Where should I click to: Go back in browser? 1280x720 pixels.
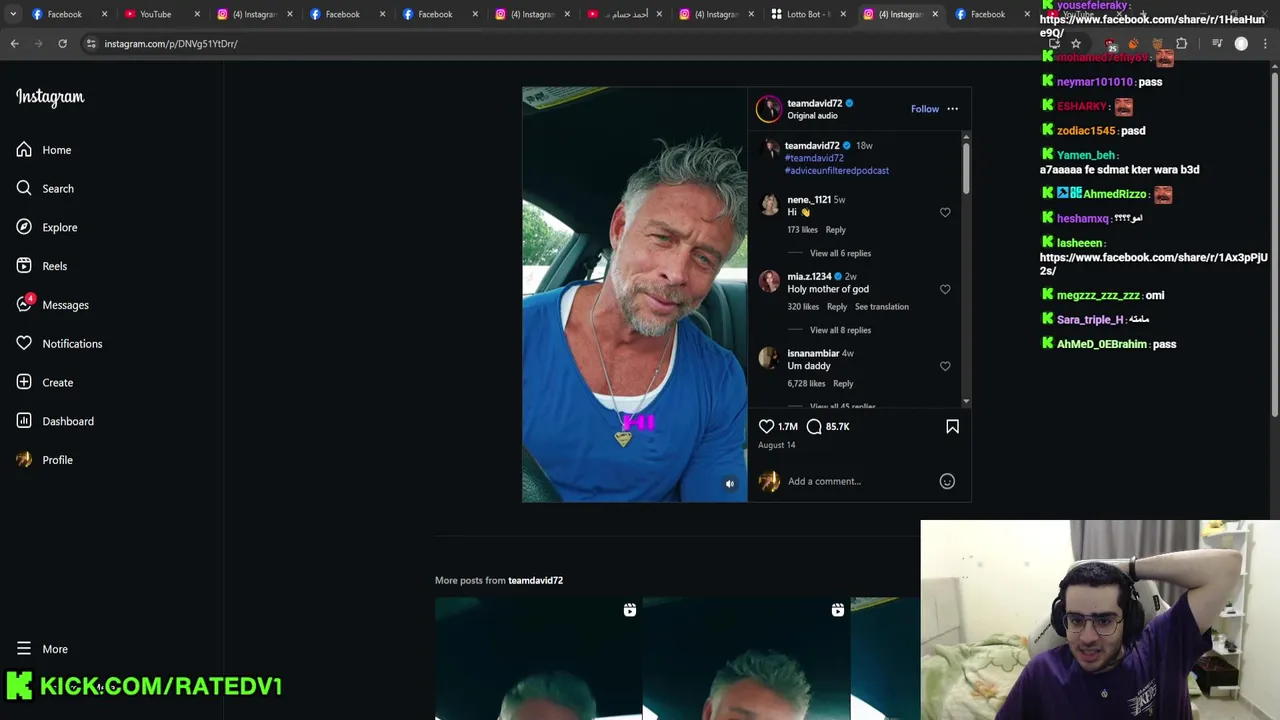click(14, 44)
